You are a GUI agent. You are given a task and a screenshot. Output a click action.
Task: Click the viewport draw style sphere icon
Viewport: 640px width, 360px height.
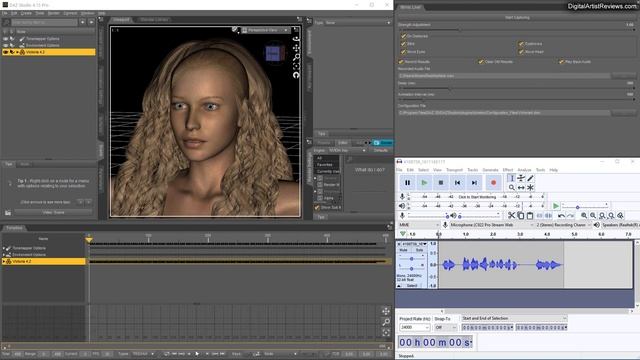tap(235, 30)
